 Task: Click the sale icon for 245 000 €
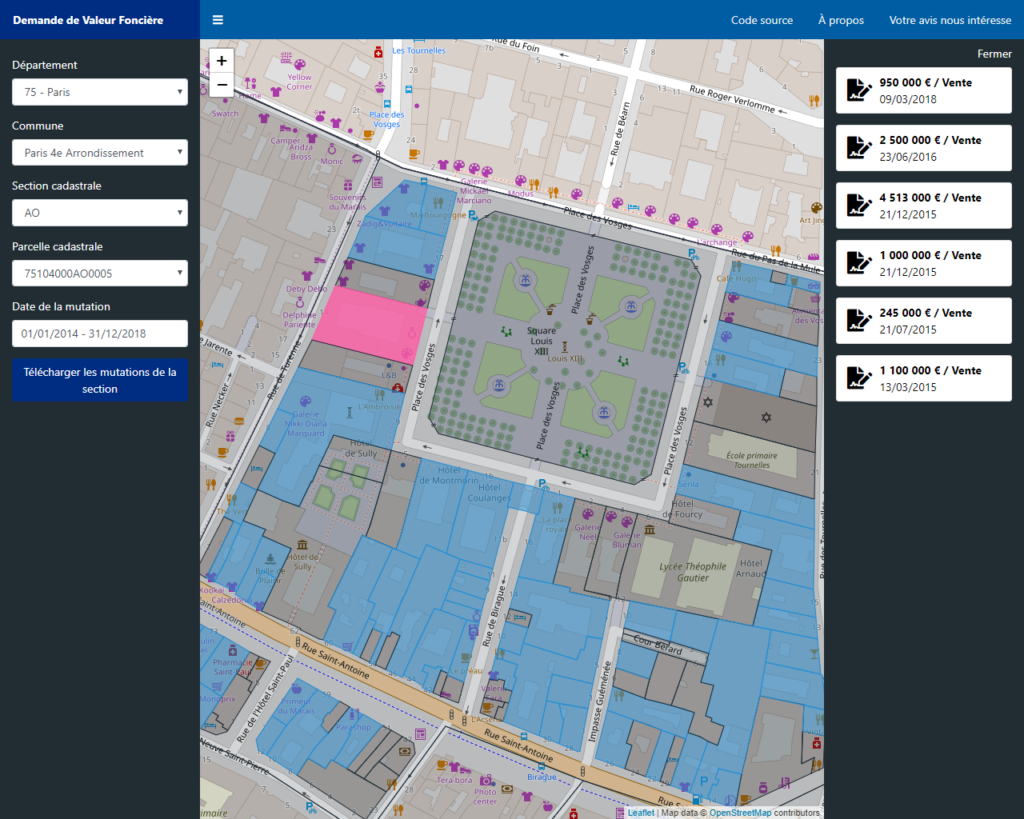[x=858, y=321]
